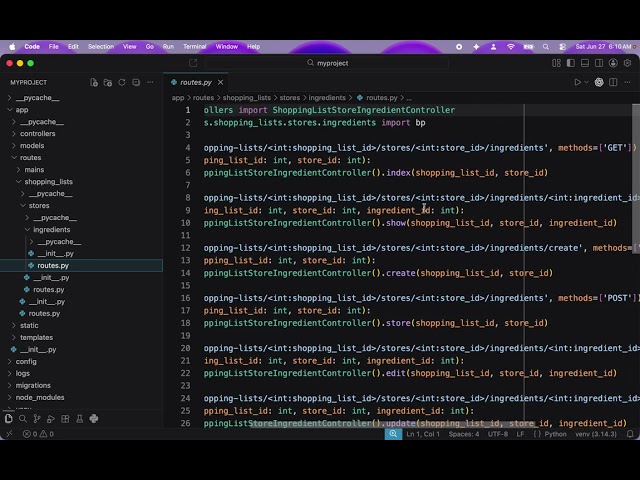Select venv (3.14.3) interpreter
Viewport: 640px width, 480px height.
[596, 434]
